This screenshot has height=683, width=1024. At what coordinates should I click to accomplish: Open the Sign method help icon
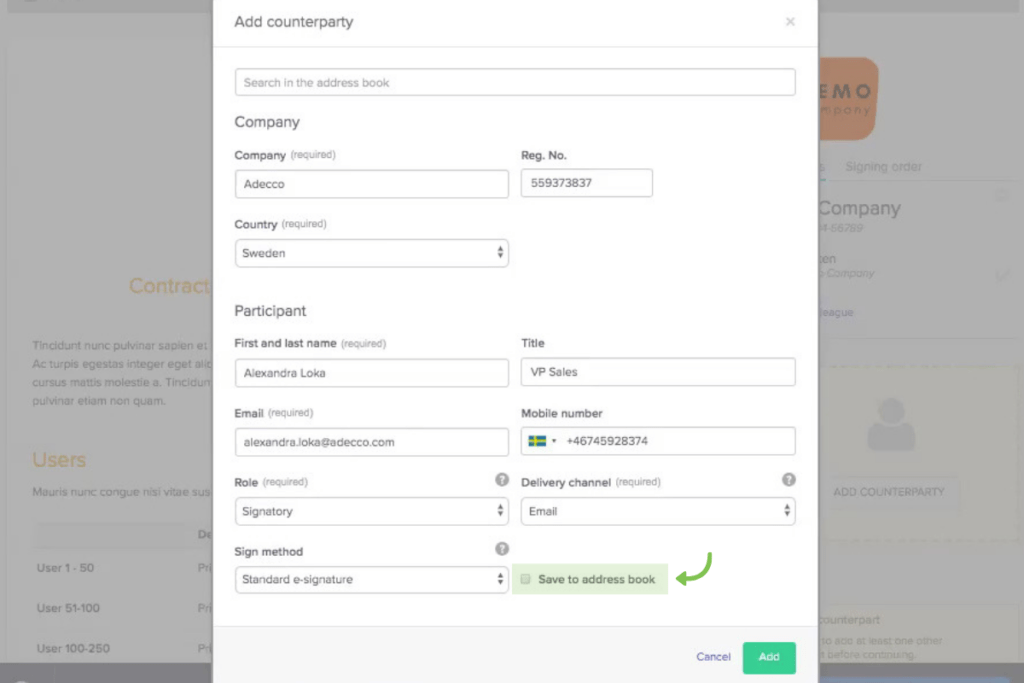(x=502, y=549)
